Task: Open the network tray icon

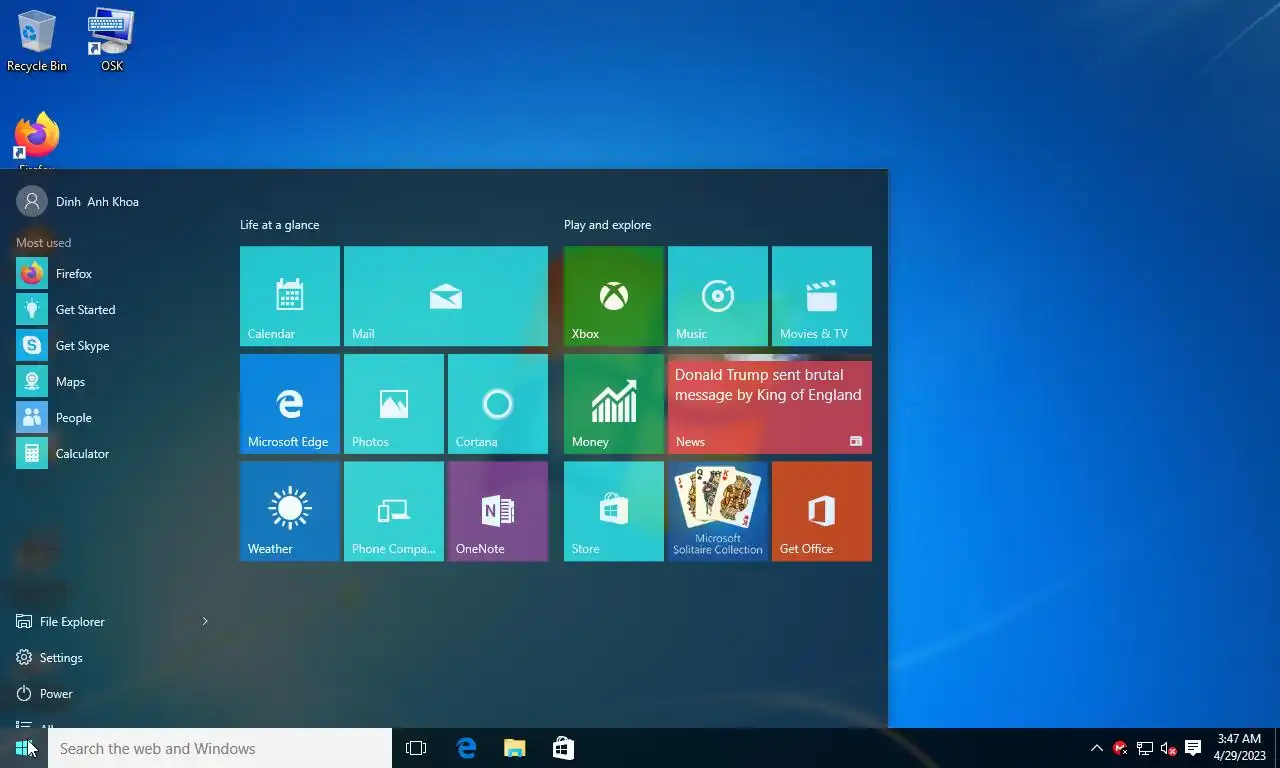Action: 1145,748
